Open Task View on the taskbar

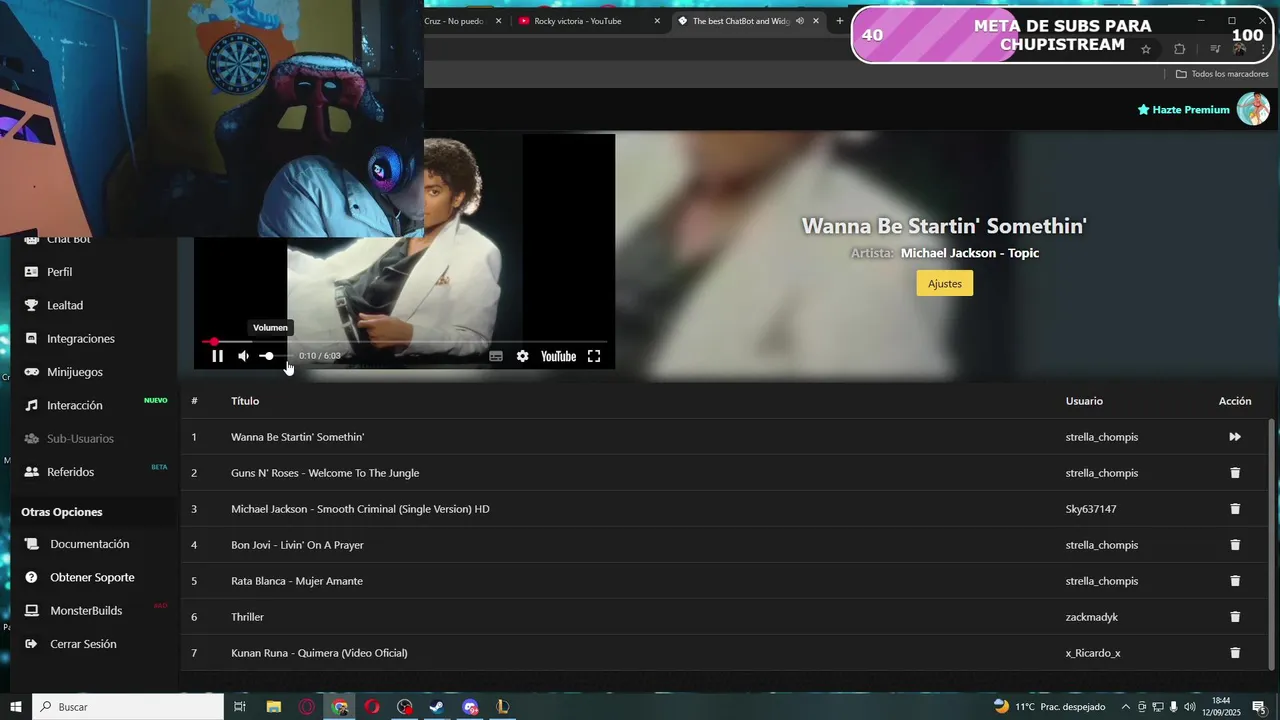[240, 707]
